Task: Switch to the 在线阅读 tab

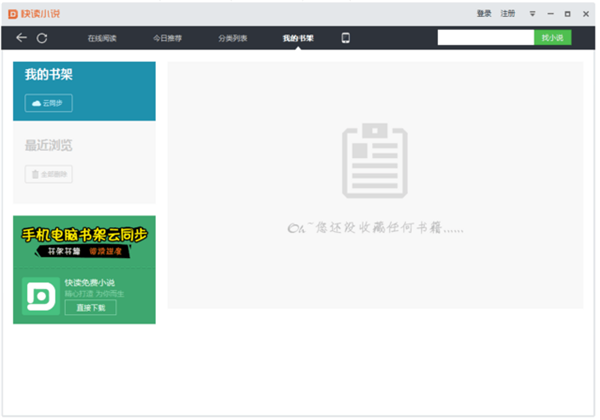Action: (x=102, y=38)
